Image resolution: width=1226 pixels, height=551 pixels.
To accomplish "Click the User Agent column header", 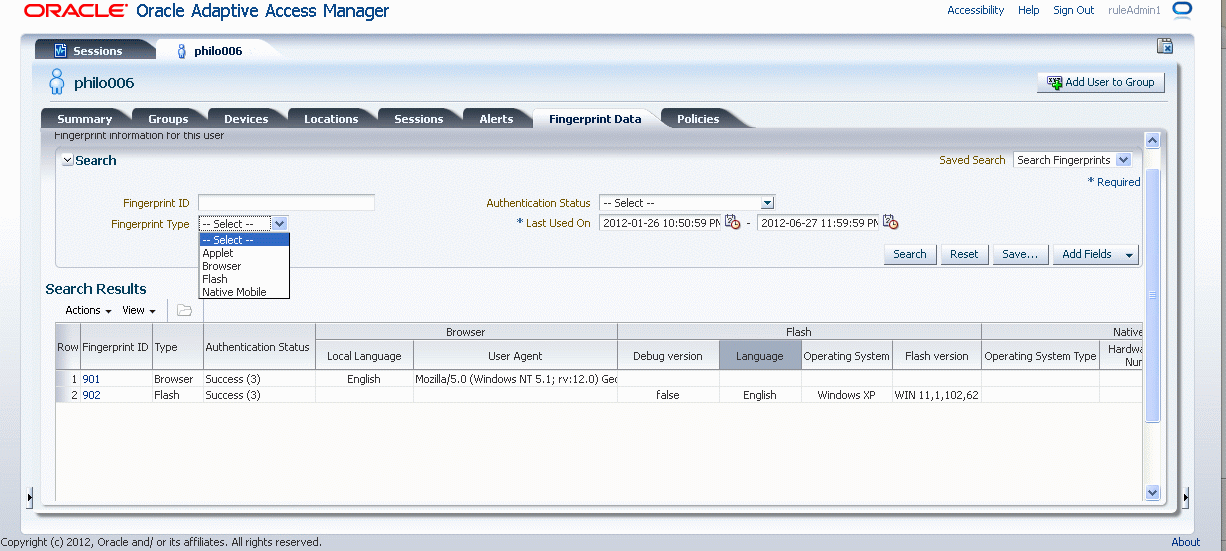I will pos(515,355).
